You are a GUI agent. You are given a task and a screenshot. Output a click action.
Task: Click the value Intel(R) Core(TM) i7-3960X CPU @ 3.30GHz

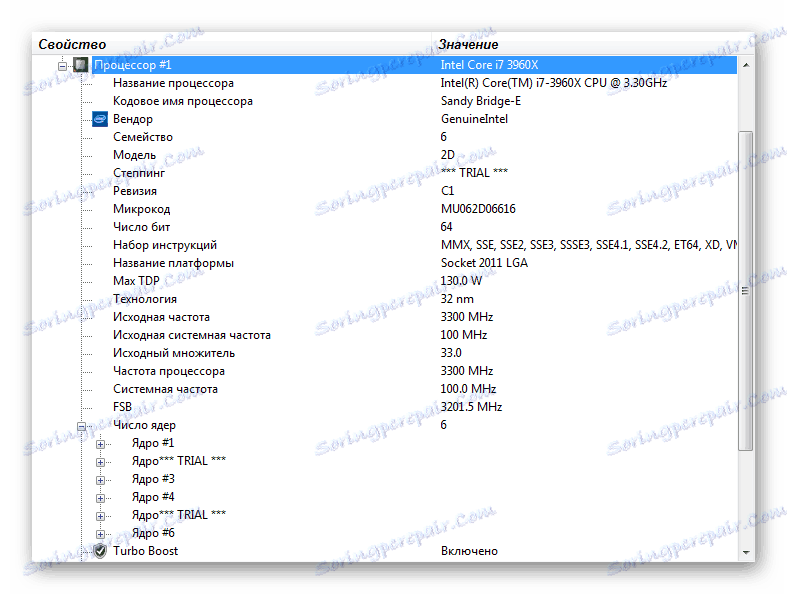click(554, 83)
